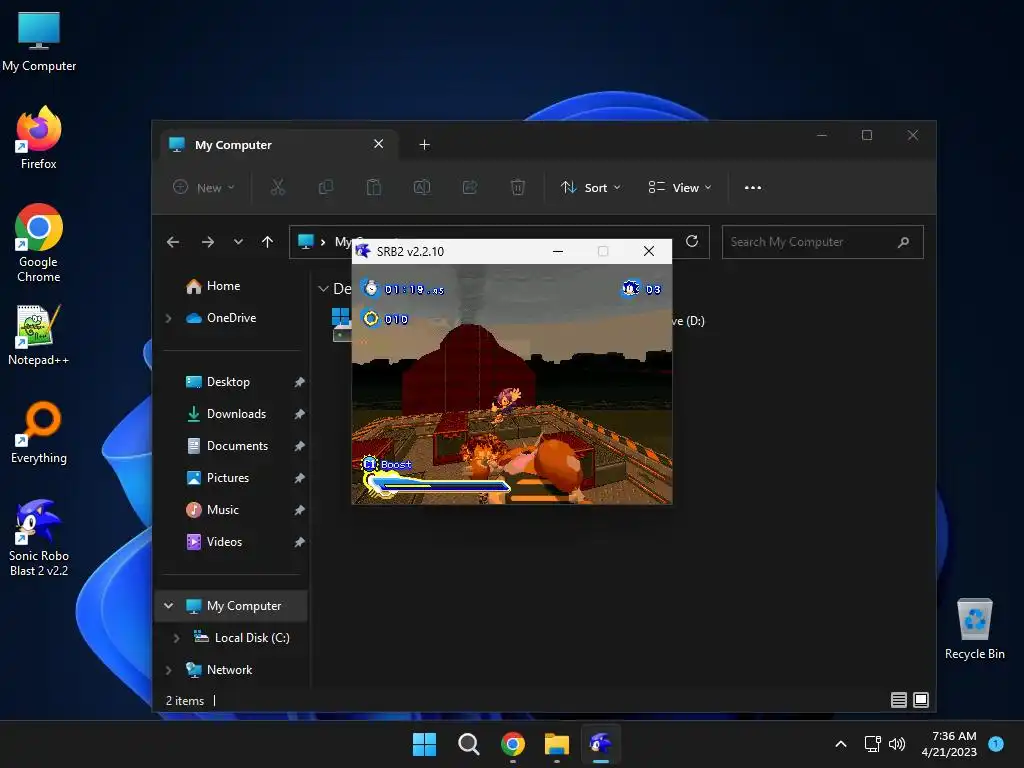Open the Sort dropdown

click(590, 187)
